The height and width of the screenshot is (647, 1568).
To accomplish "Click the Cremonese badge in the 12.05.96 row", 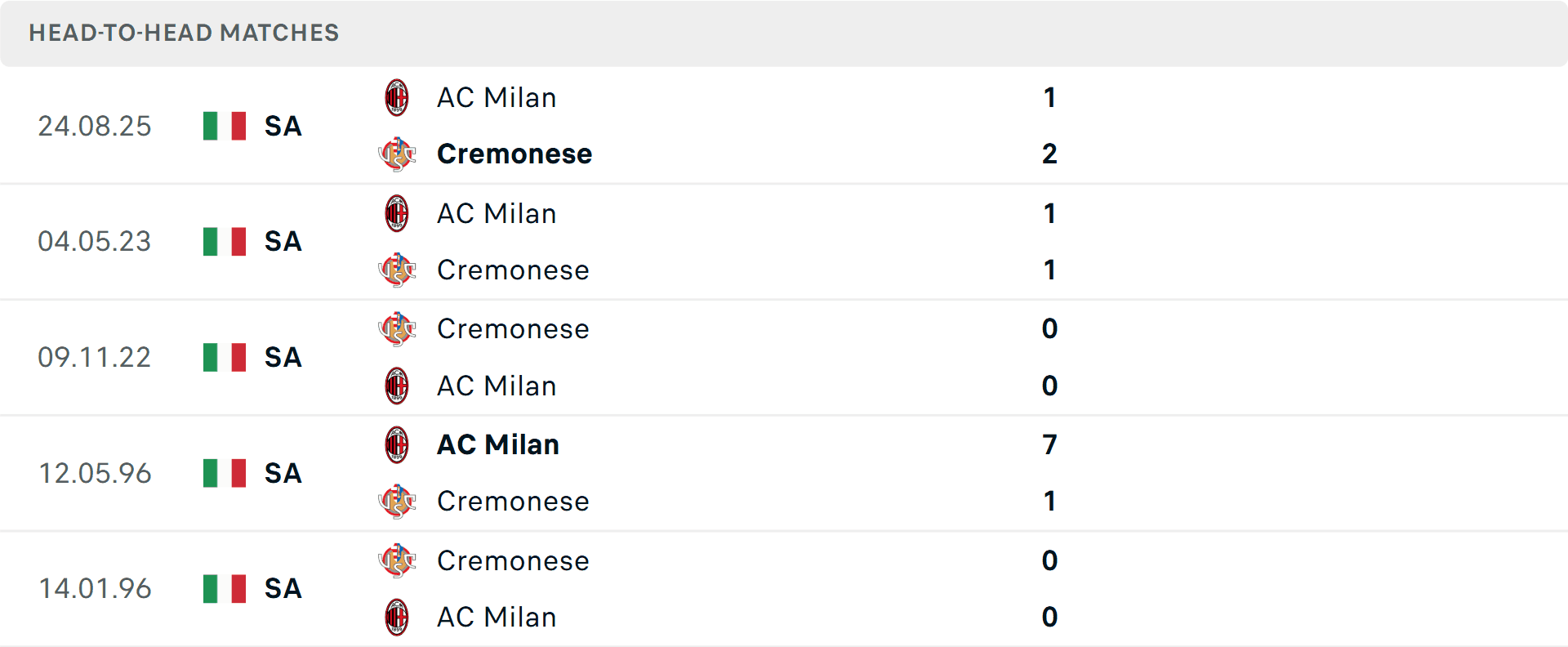I will point(397,501).
